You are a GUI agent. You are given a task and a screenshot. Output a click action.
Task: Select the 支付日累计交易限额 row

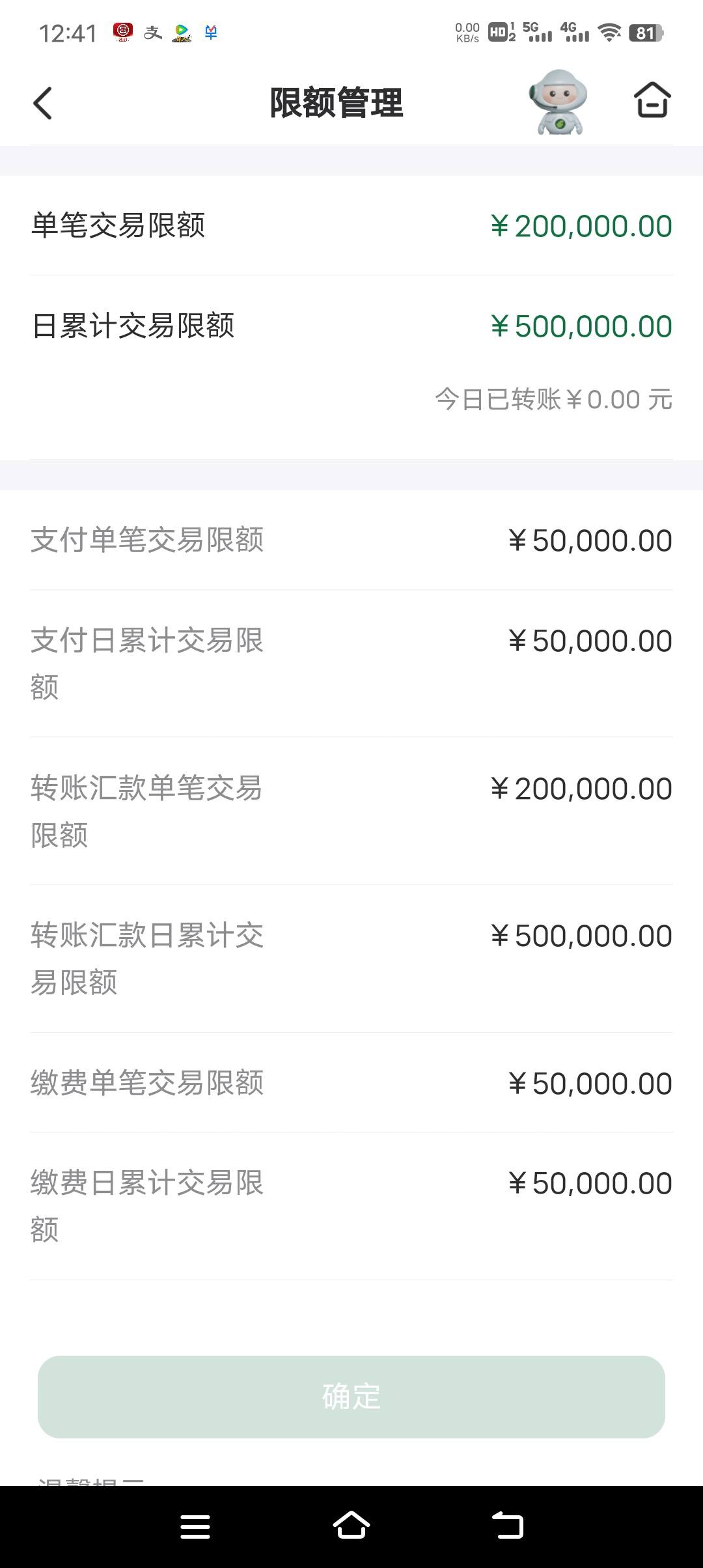[351, 664]
